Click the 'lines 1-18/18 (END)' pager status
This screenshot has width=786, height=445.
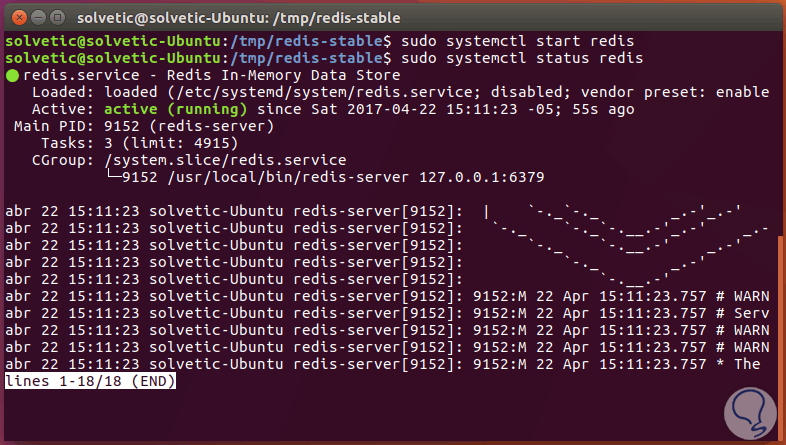pos(91,381)
